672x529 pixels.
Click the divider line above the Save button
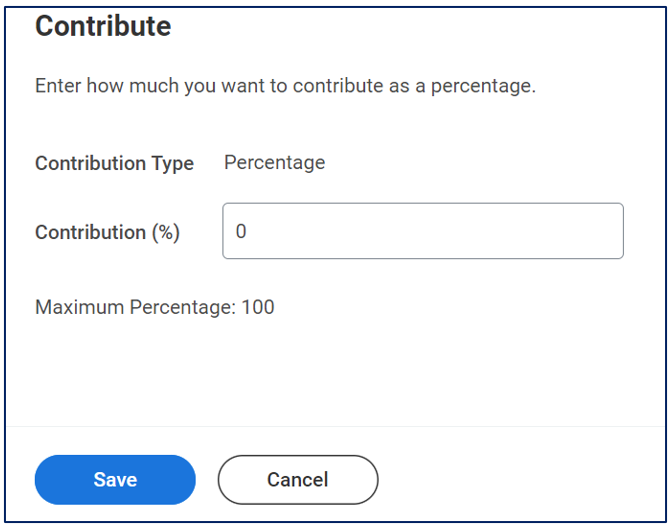click(336, 427)
